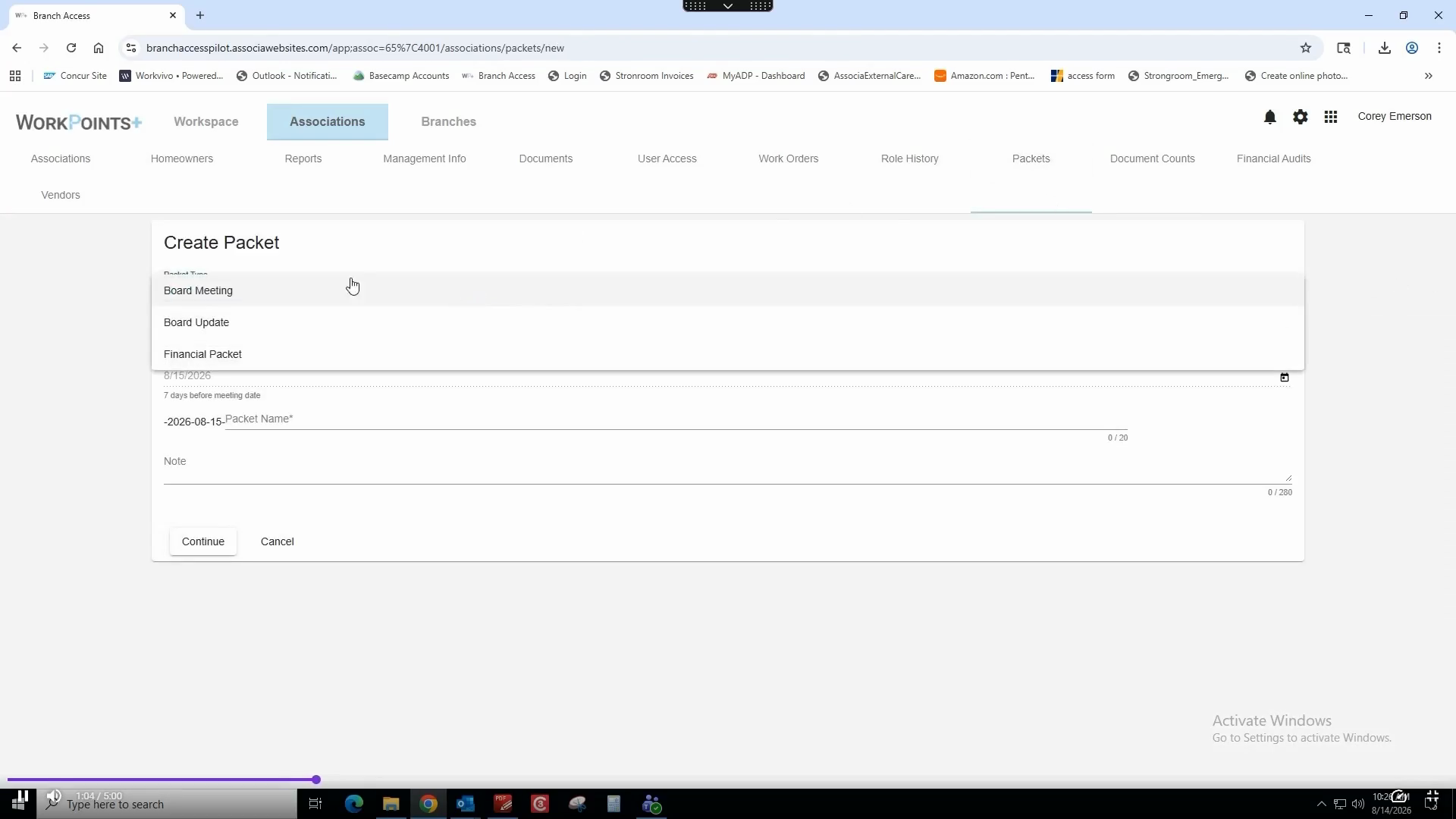Open Task View on the taskbar

(315, 804)
